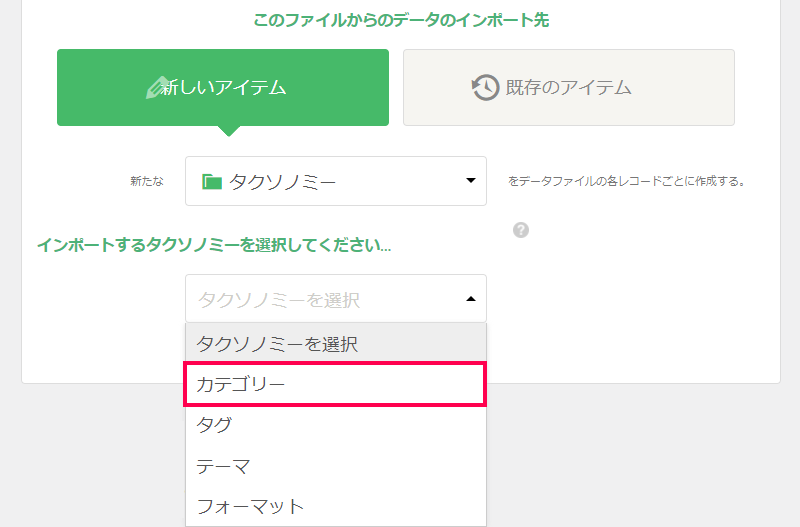This screenshot has width=800, height=527.
Task: Open the タクソノミー item type selector
Action: coord(335,181)
